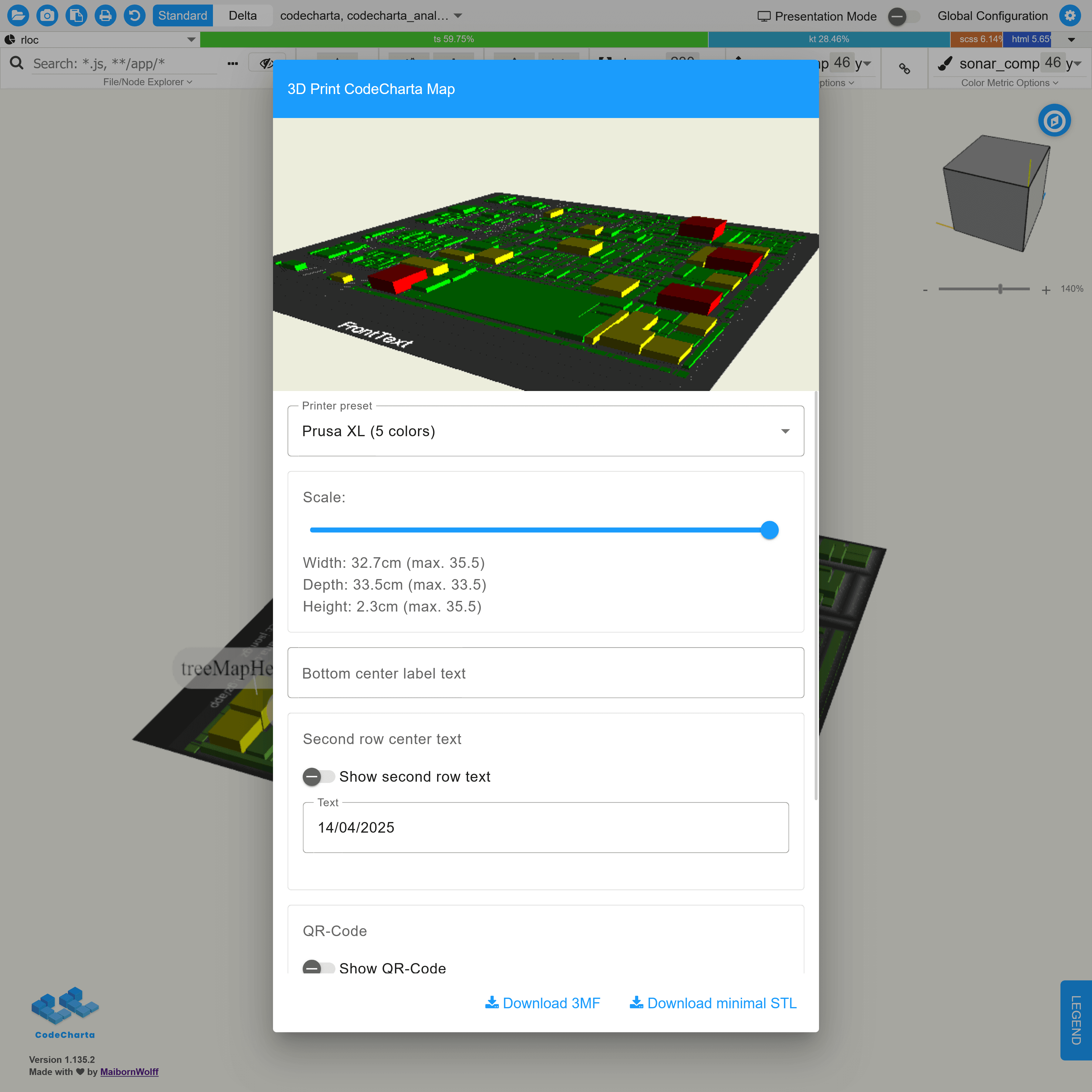Expand the Color Metric Options panel
The height and width of the screenshot is (1092, 1092).
coord(1009,83)
